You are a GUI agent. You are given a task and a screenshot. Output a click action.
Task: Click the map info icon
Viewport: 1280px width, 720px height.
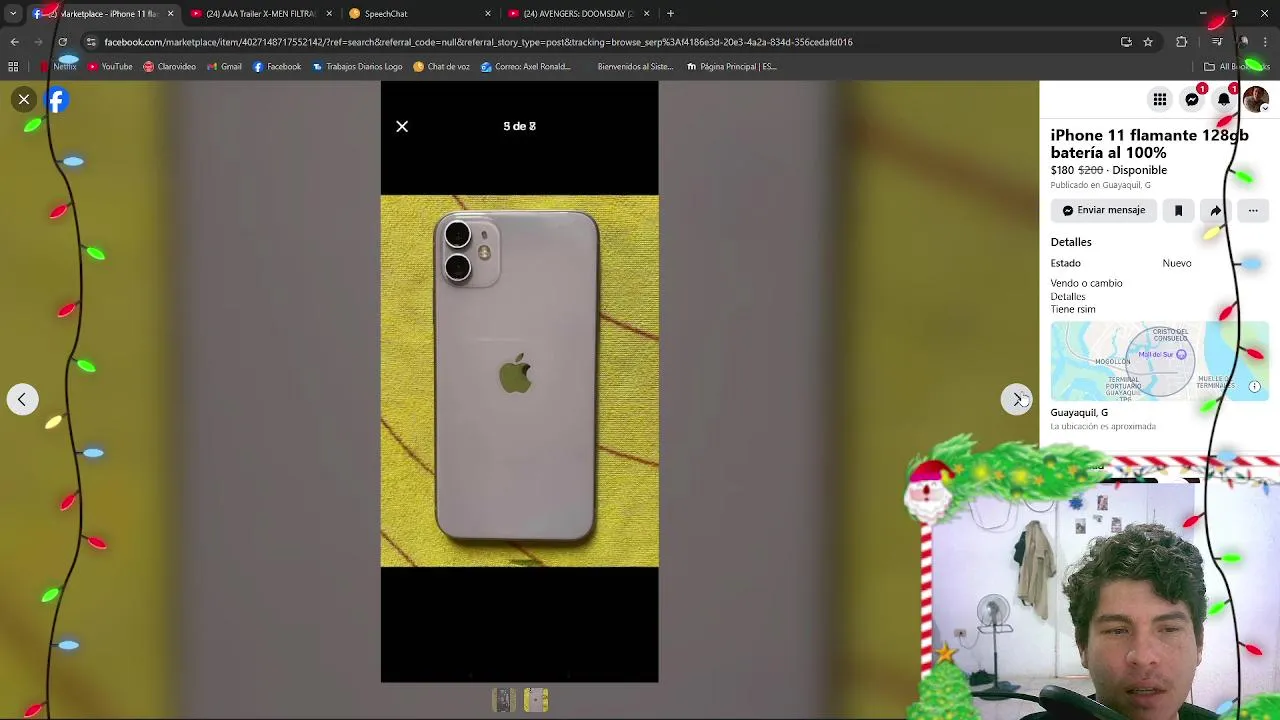point(1254,386)
